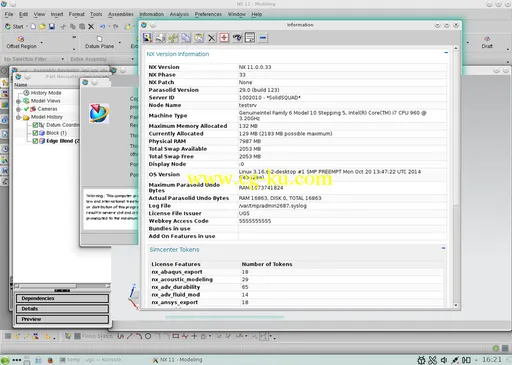Toggle the Edge Blend checkbox

pos(35,141)
